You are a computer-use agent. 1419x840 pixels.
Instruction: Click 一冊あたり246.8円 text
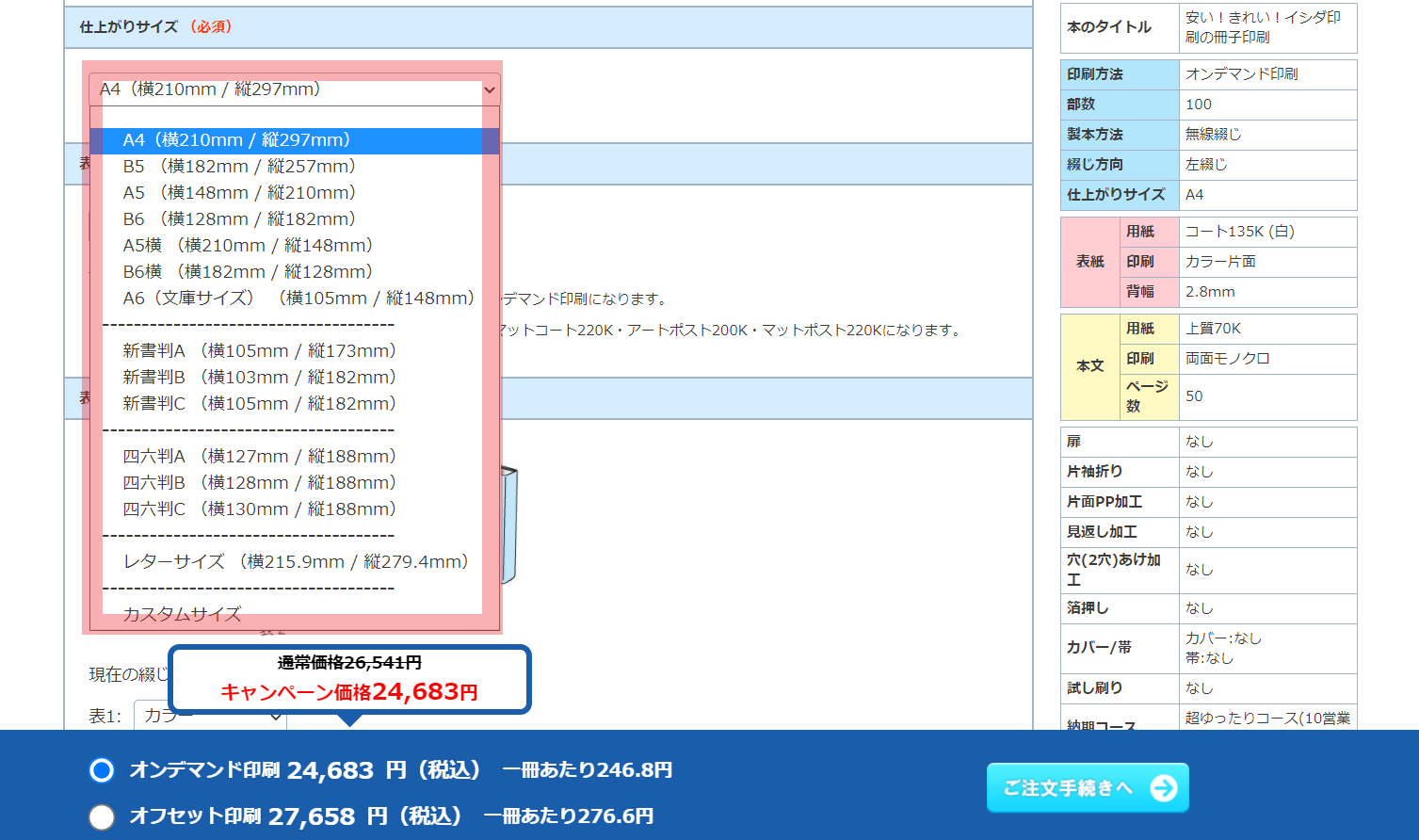588,770
